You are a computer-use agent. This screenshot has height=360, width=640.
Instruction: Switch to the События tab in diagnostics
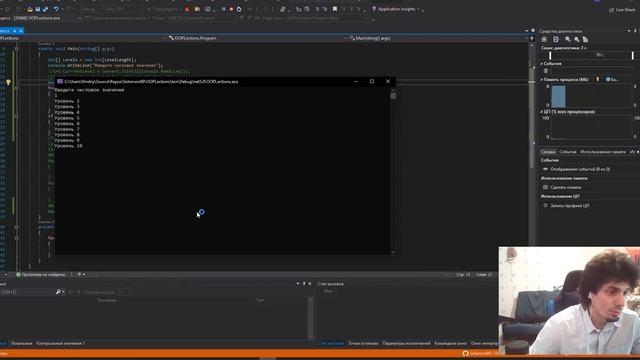pyautogui.click(x=568, y=152)
